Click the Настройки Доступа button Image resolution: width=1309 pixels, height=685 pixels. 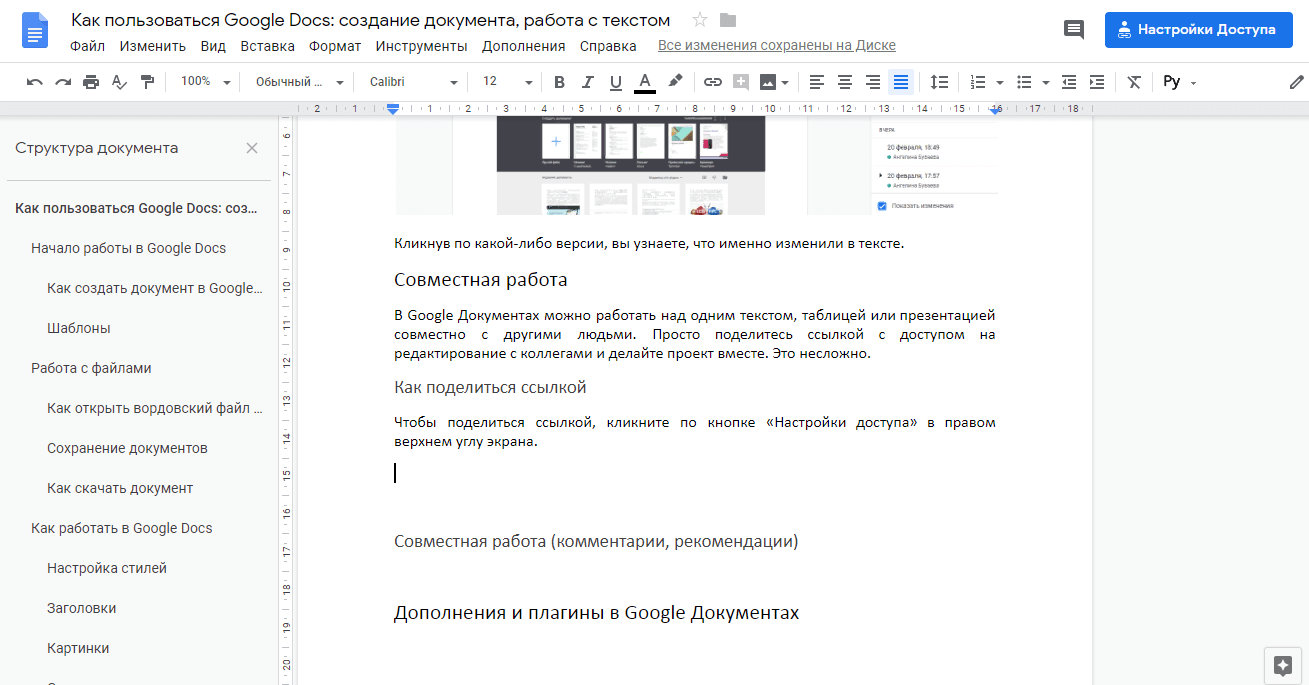click(x=1198, y=29)
